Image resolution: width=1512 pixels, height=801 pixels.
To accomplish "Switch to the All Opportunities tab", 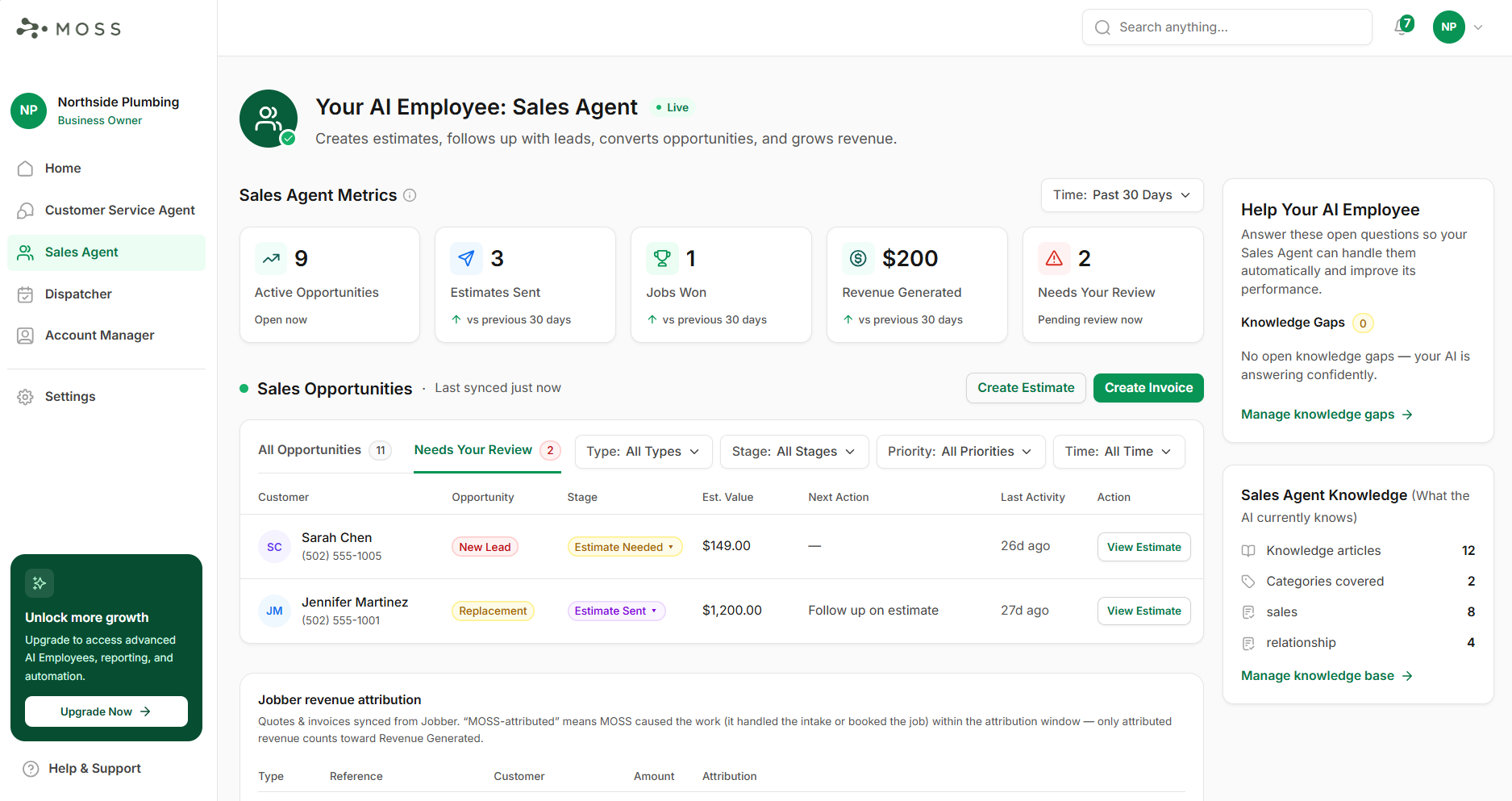I will [324, 450].
